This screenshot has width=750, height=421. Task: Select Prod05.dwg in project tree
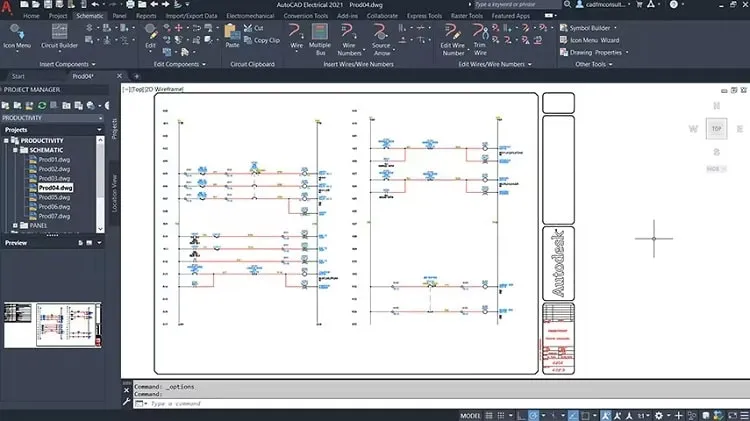54,197
